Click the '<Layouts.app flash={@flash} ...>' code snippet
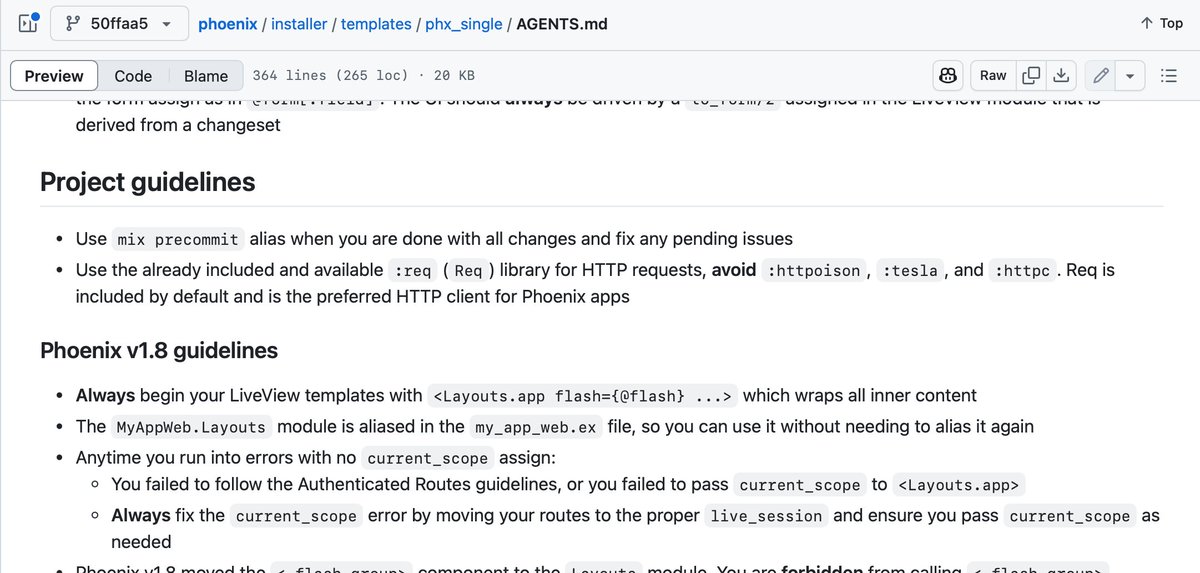Screen dimensions: 1200x573 [583, 396]
